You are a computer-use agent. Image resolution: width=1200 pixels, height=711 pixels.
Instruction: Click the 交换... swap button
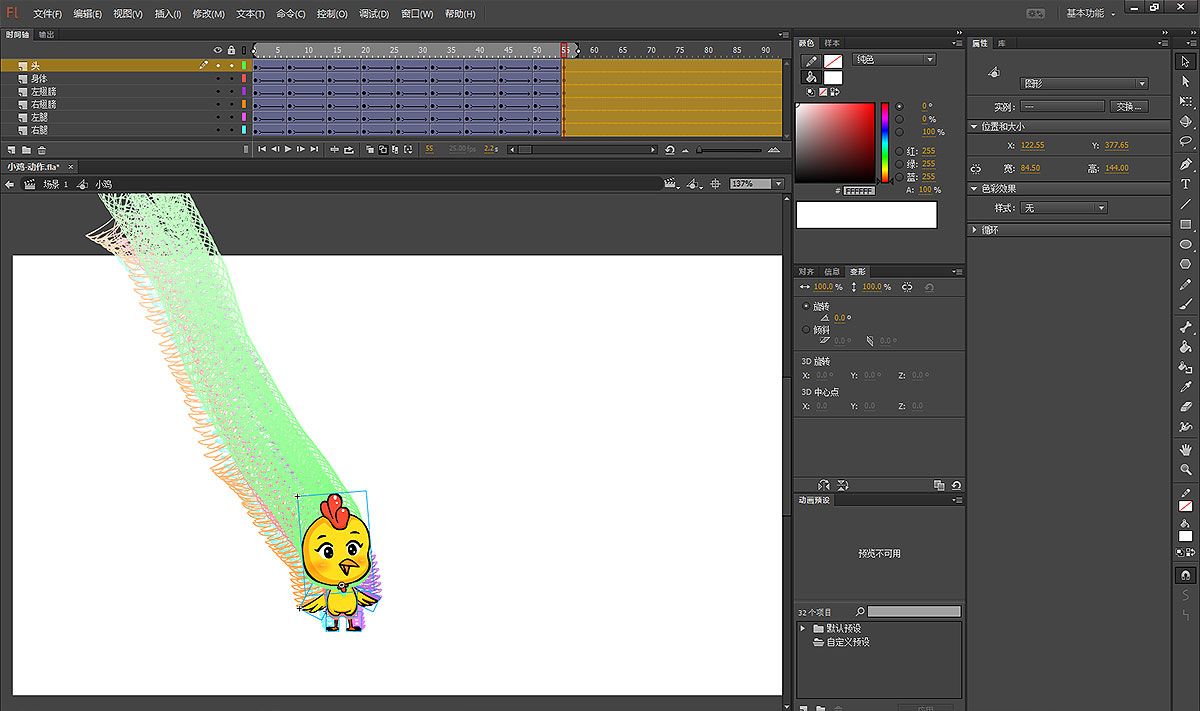tap(1128, 106)
